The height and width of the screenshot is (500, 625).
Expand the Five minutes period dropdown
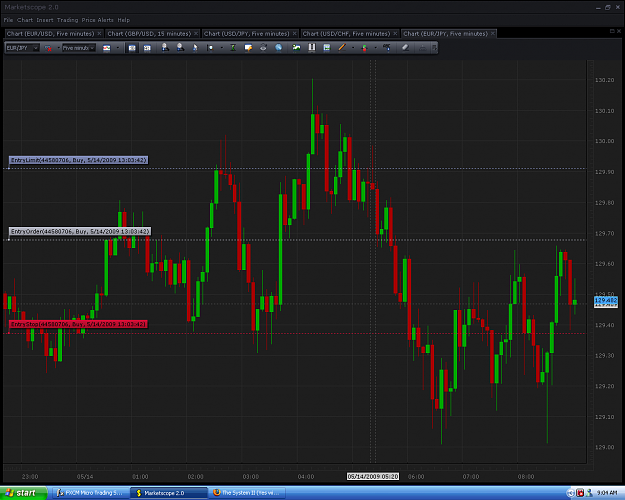click(x=92, y=48)
